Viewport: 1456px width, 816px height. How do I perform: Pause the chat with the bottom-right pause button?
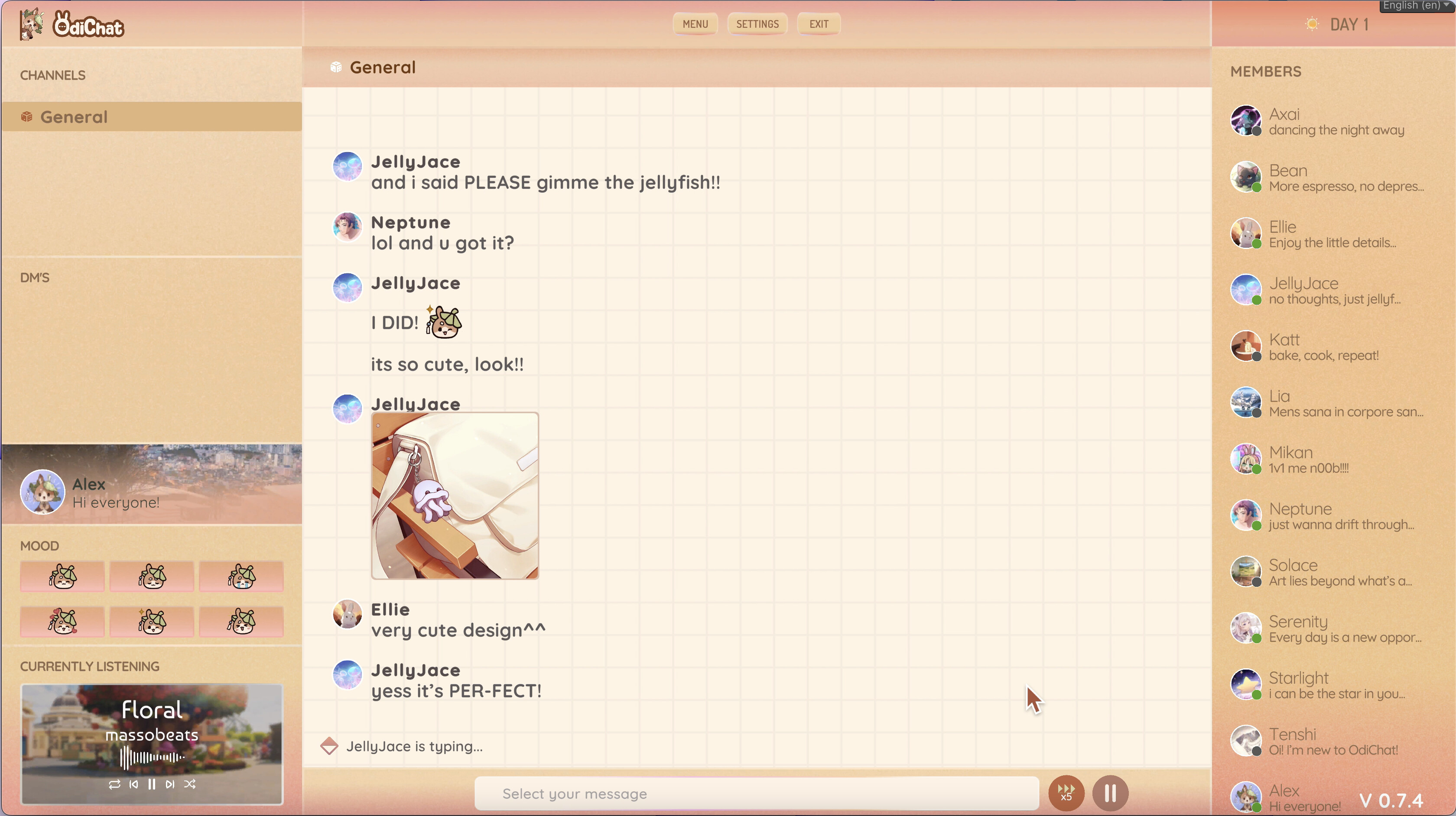[1109, 793]
